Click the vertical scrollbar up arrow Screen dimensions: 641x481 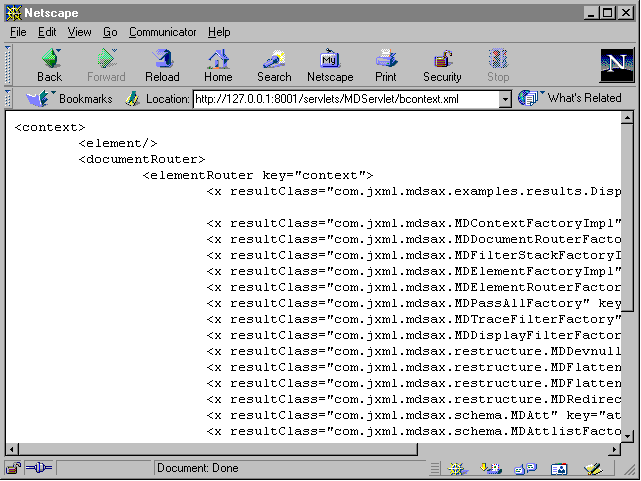coord(627,118)
